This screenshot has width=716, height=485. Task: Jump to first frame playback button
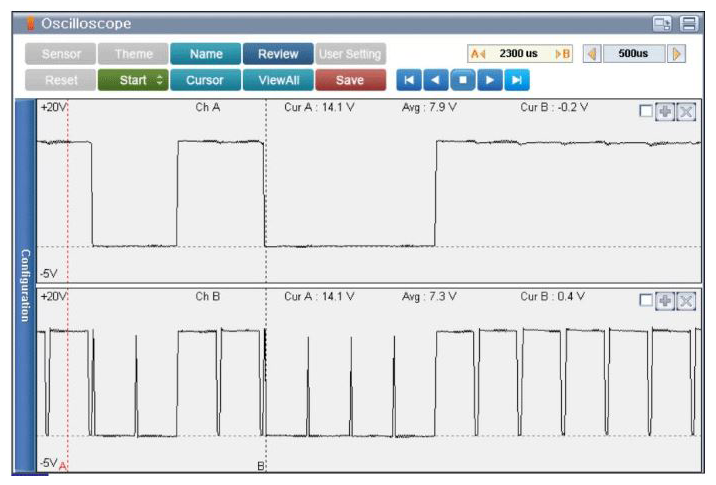click(x=409, y=80)
